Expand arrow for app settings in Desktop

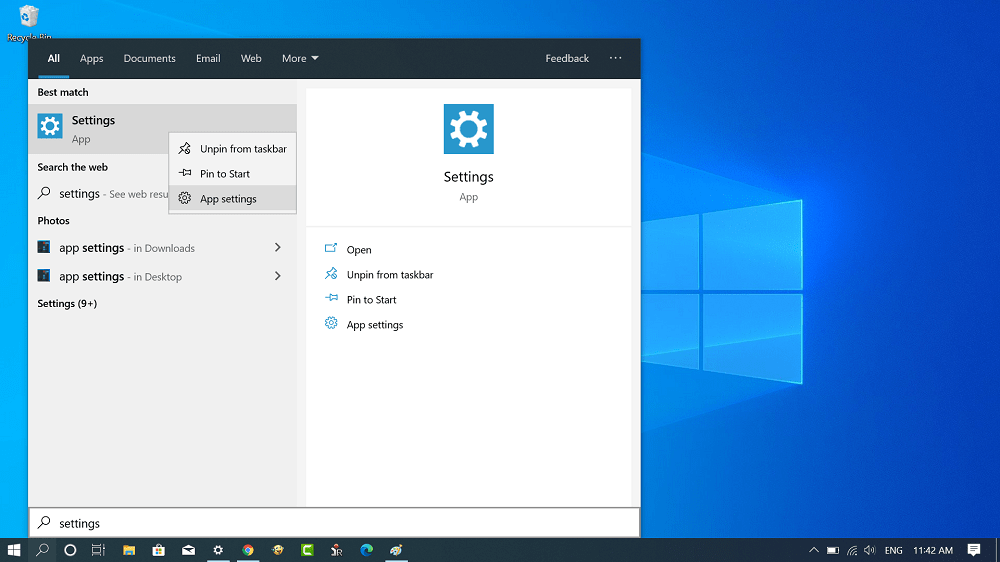tap(277, 276)
